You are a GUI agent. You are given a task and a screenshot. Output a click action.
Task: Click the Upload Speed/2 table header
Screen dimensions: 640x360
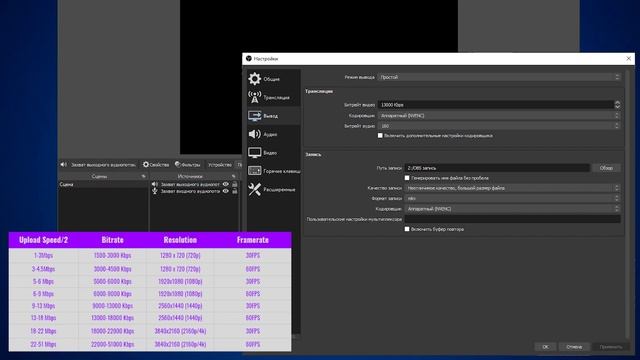click(x=43, y=240)
